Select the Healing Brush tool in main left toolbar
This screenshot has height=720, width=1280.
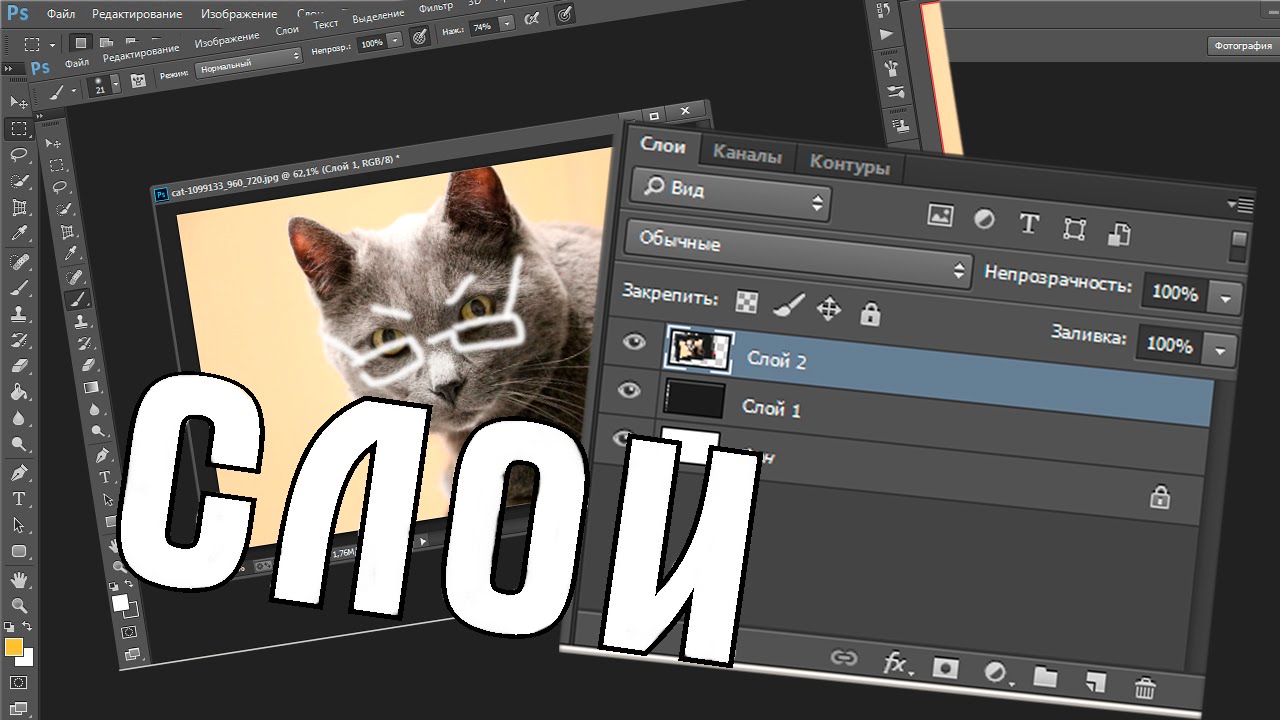point(18,261)
